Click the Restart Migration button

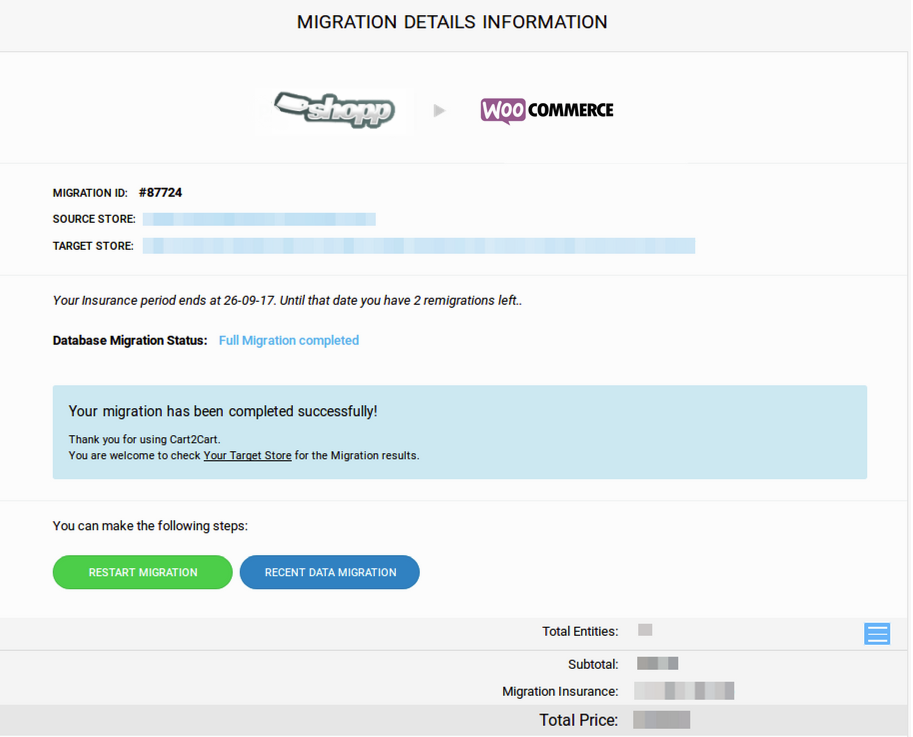coord(143,572)
